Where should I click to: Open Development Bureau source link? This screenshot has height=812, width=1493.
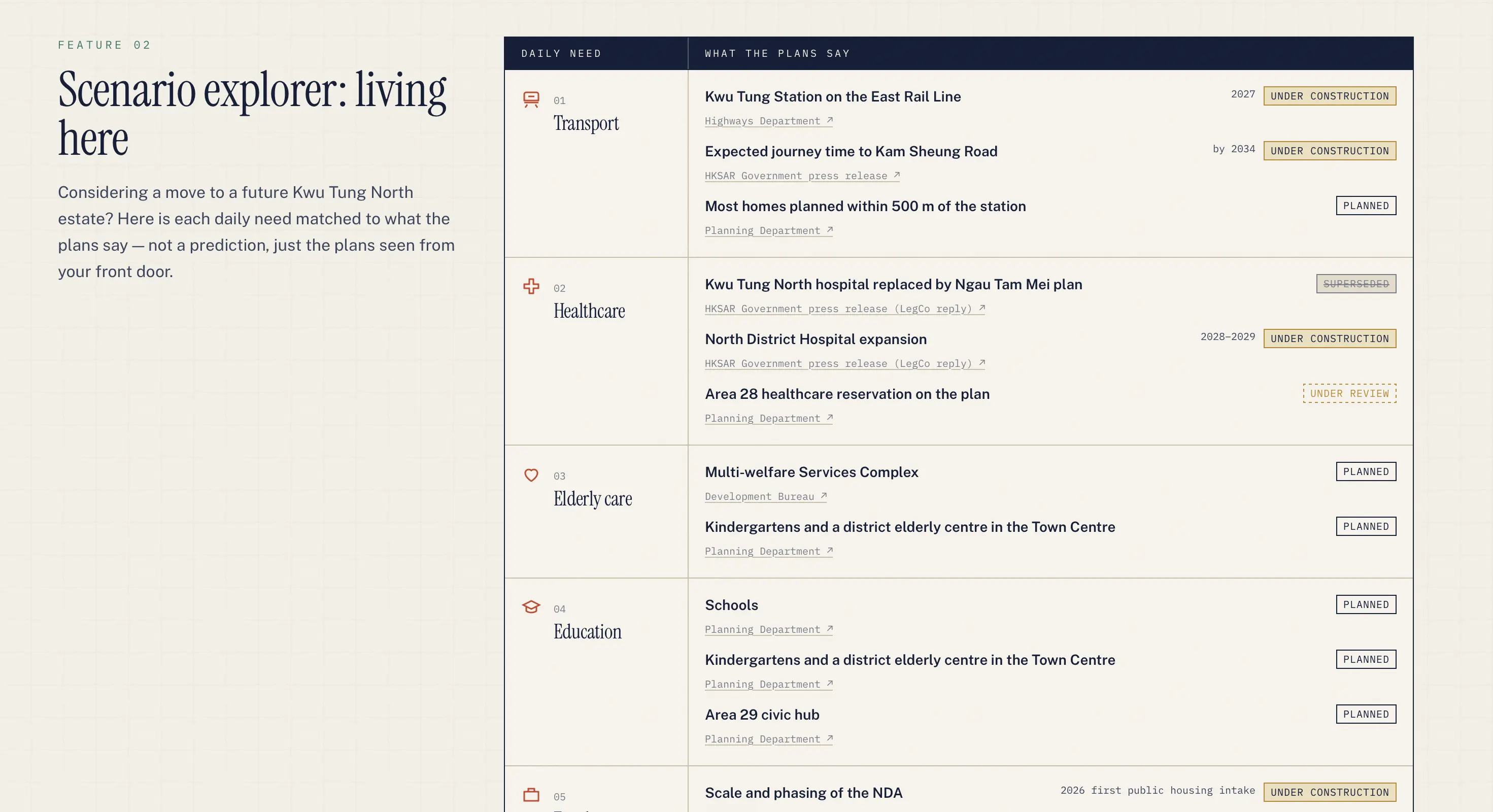tap(766, 497)
